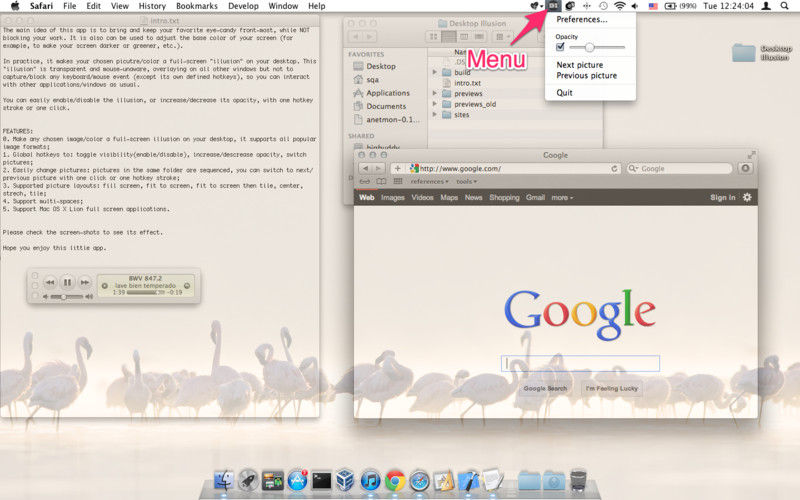Click the Google search text field

[580, 363]
